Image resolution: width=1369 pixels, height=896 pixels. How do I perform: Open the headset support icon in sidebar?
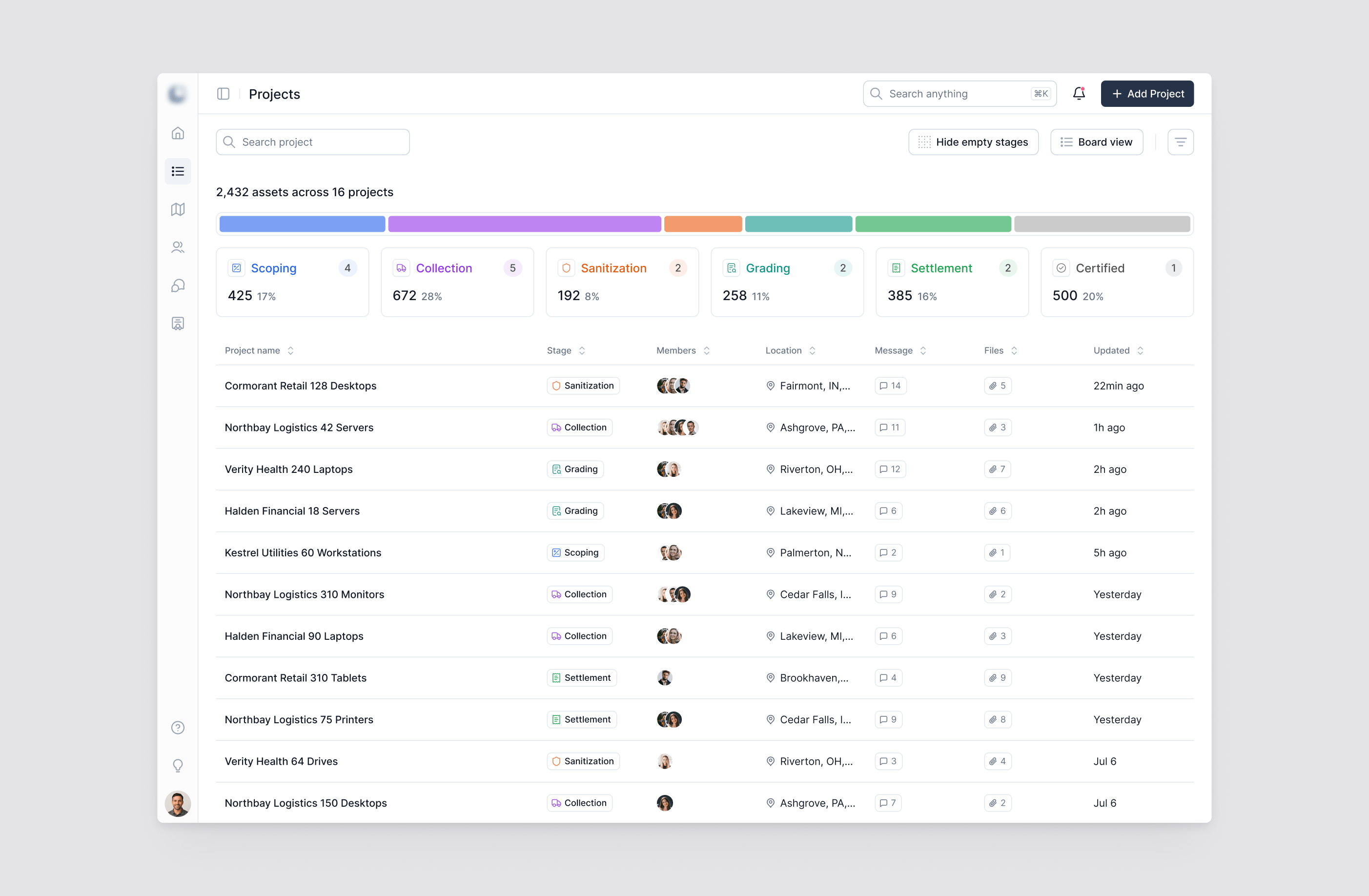coord(178,285)
